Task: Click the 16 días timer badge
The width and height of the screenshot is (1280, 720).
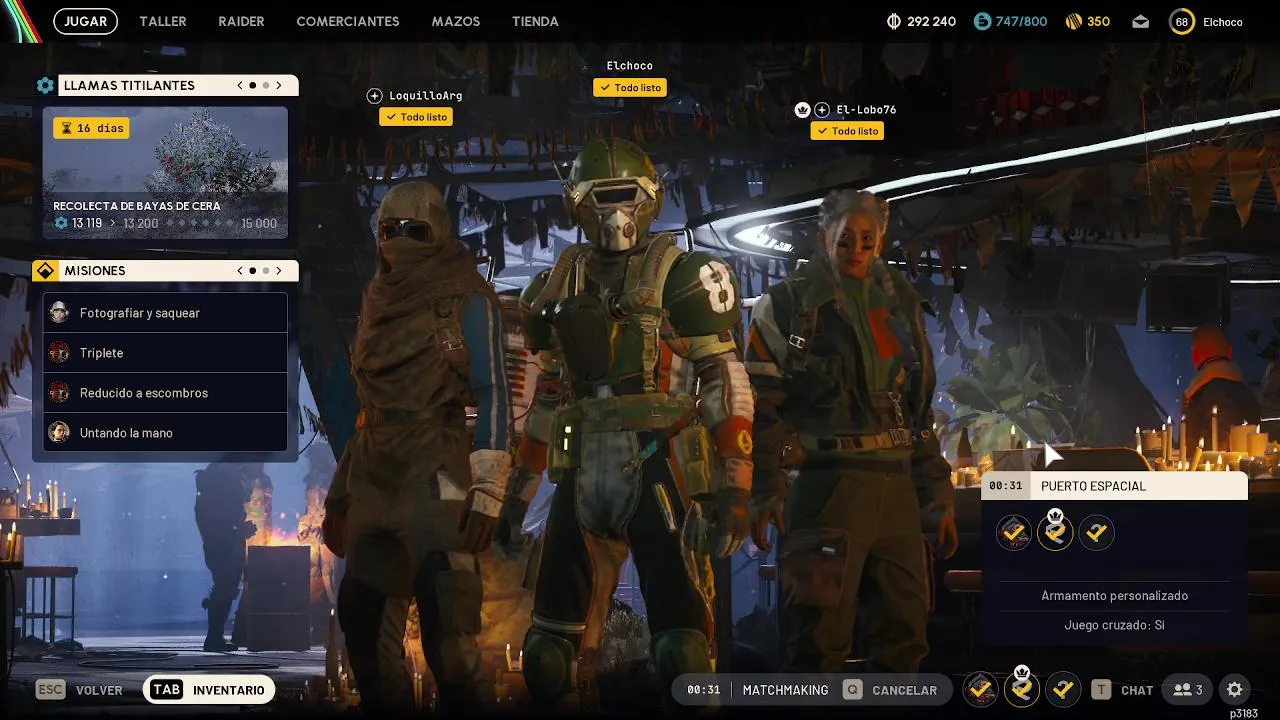Action: click(x=91, y=128)
